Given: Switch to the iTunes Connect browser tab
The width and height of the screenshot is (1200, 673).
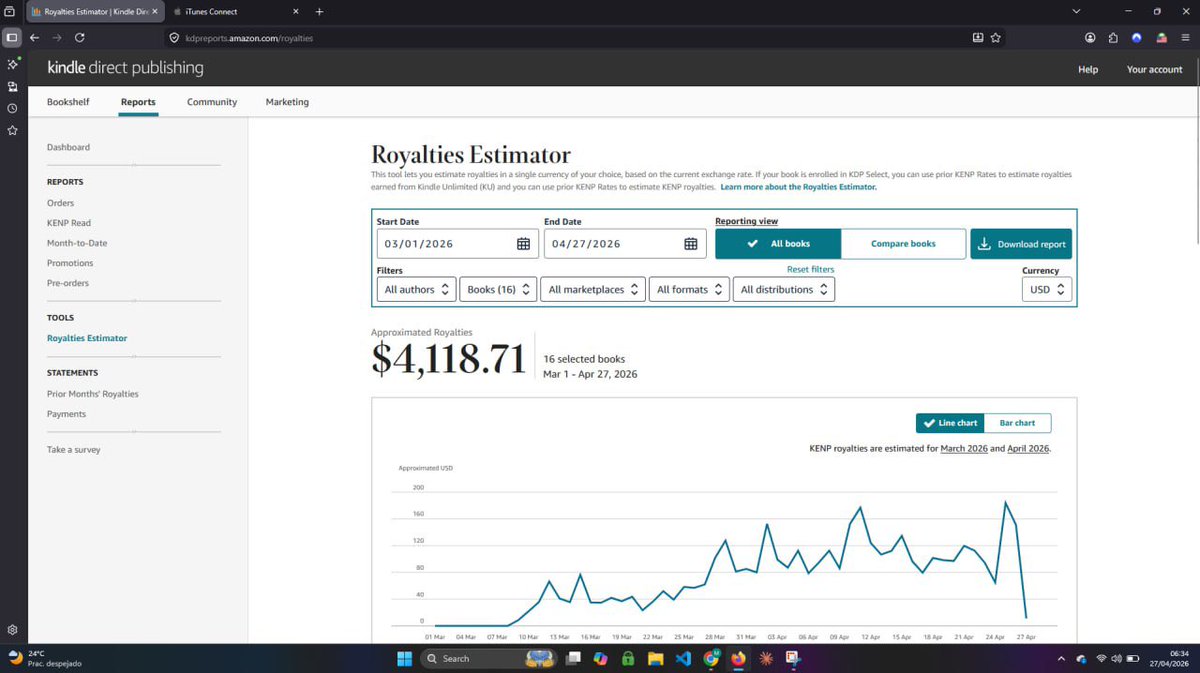Looking at the screenshot, I should tap(235, 11).
